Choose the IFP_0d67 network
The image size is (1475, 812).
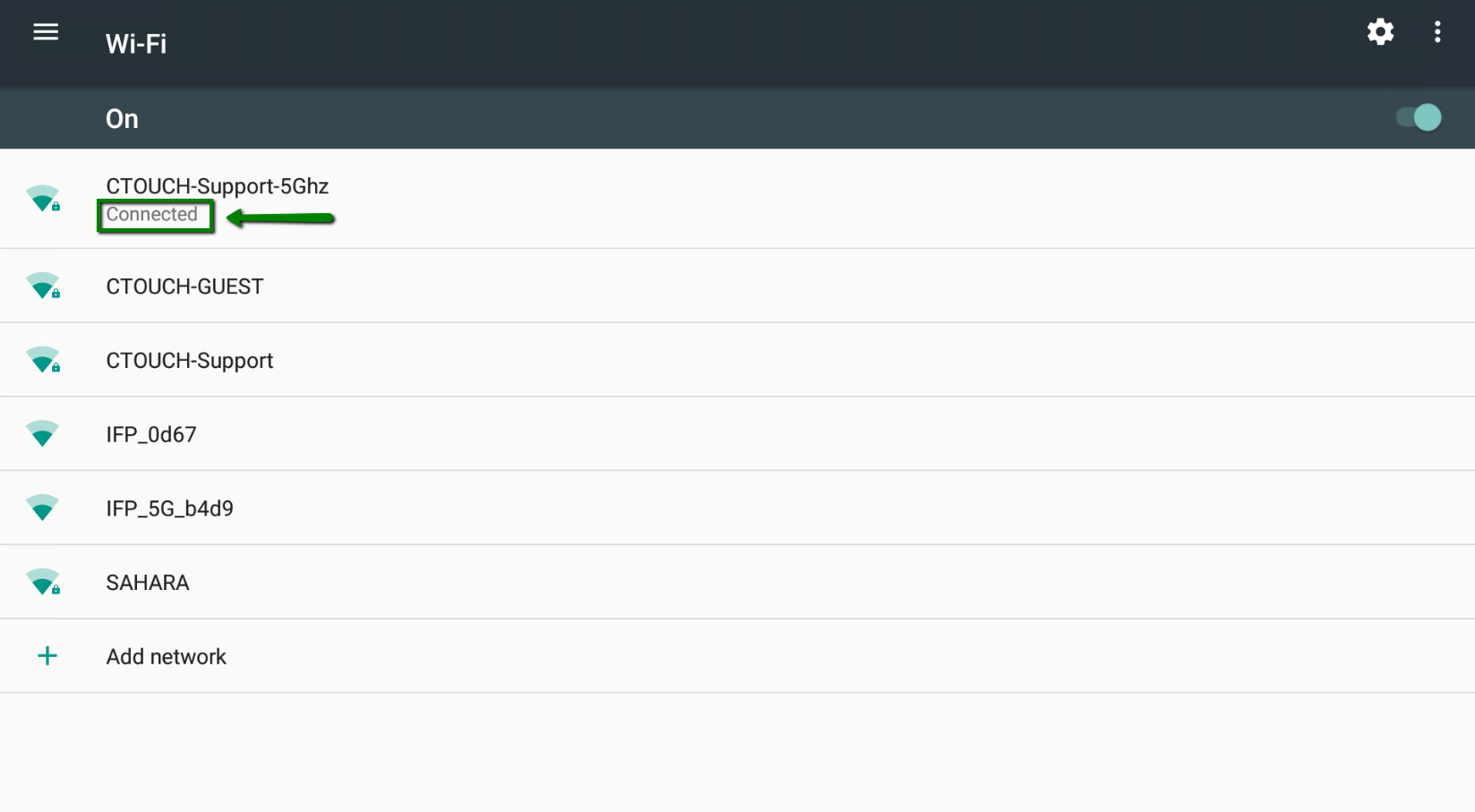tap(150, 435)
